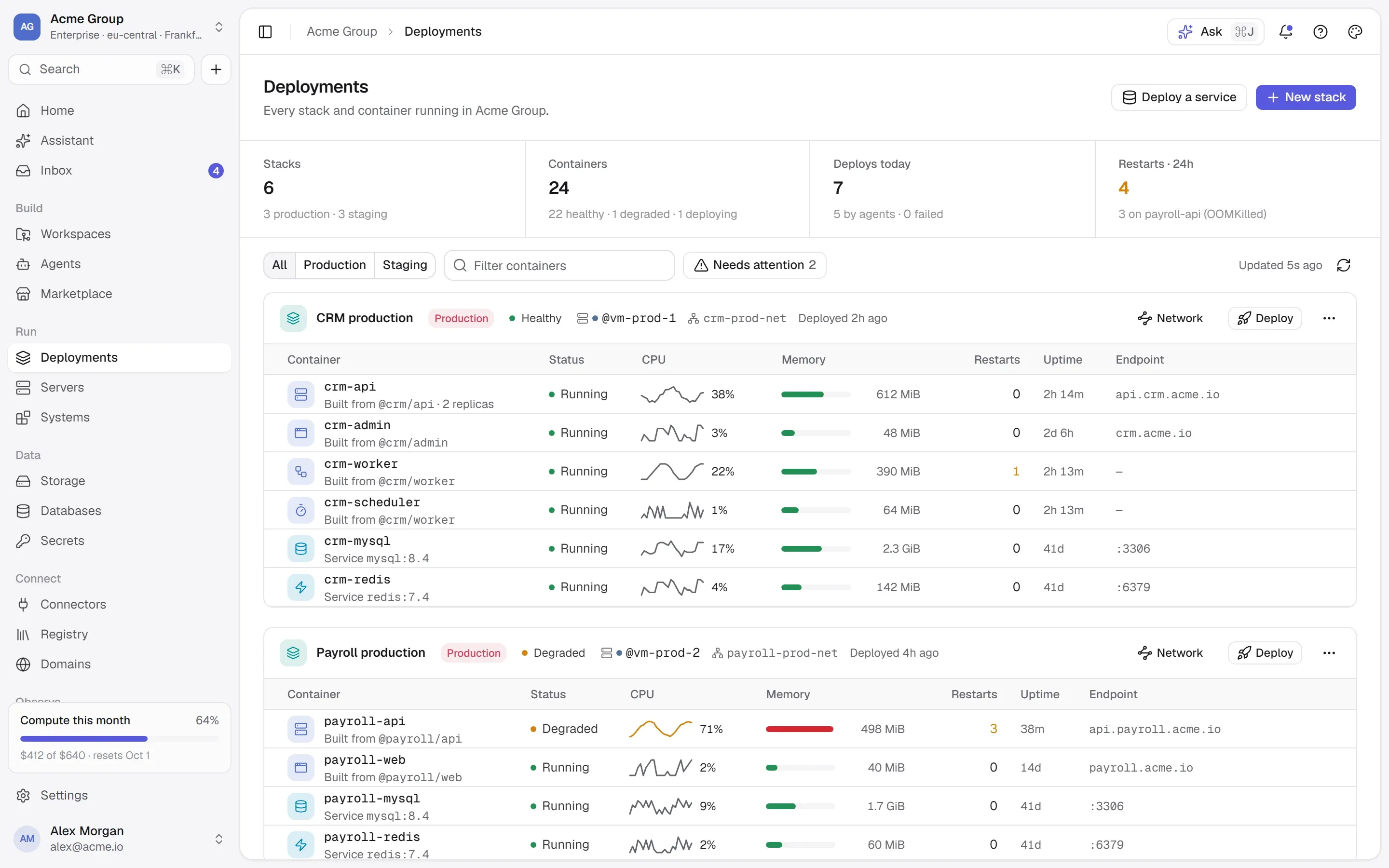Click the payroll-mysql database icon
Image resolution: width=1389 pixels, height=868 pixels.
(301, 806)
